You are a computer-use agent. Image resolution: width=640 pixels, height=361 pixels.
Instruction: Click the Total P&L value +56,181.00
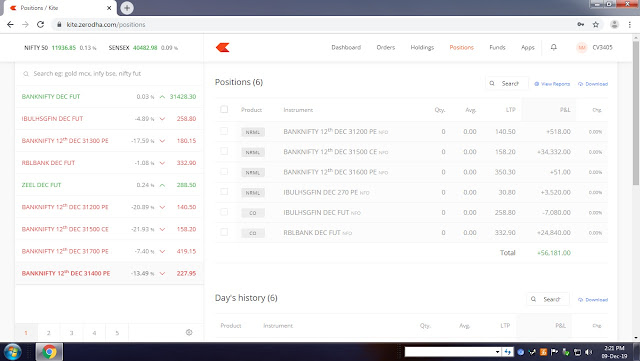[x=554, y=253]
